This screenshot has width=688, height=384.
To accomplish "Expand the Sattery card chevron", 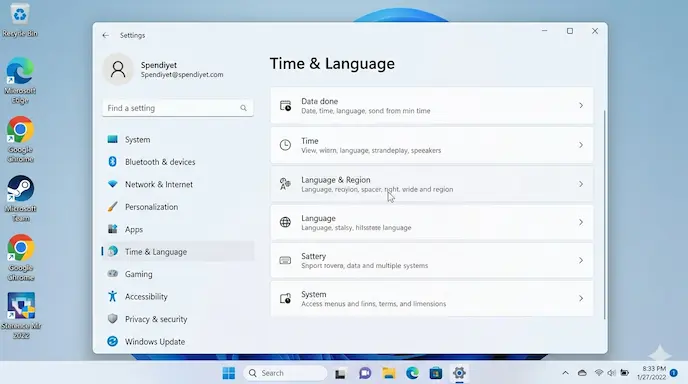I will click(x=581, y=260).
